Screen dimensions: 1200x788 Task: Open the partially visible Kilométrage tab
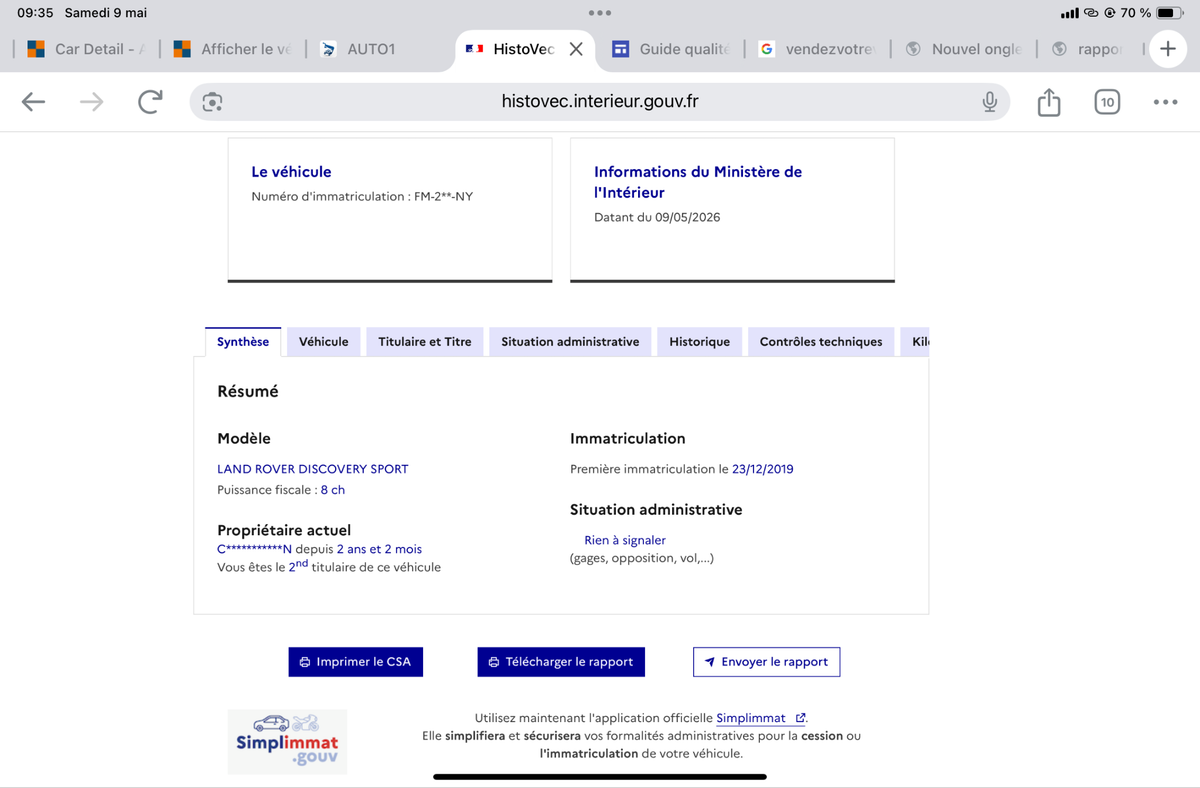(915, 342)
